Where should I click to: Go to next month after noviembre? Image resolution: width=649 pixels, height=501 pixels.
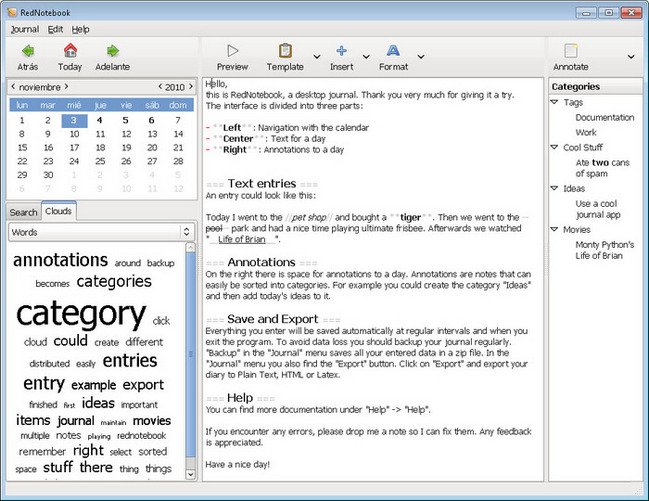(66, 87)
